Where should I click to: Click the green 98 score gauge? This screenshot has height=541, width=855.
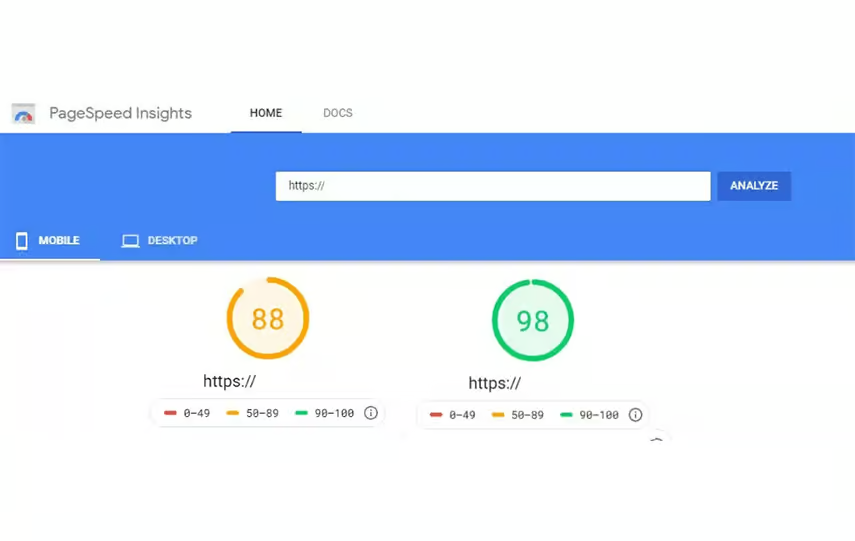pos(533,320)
